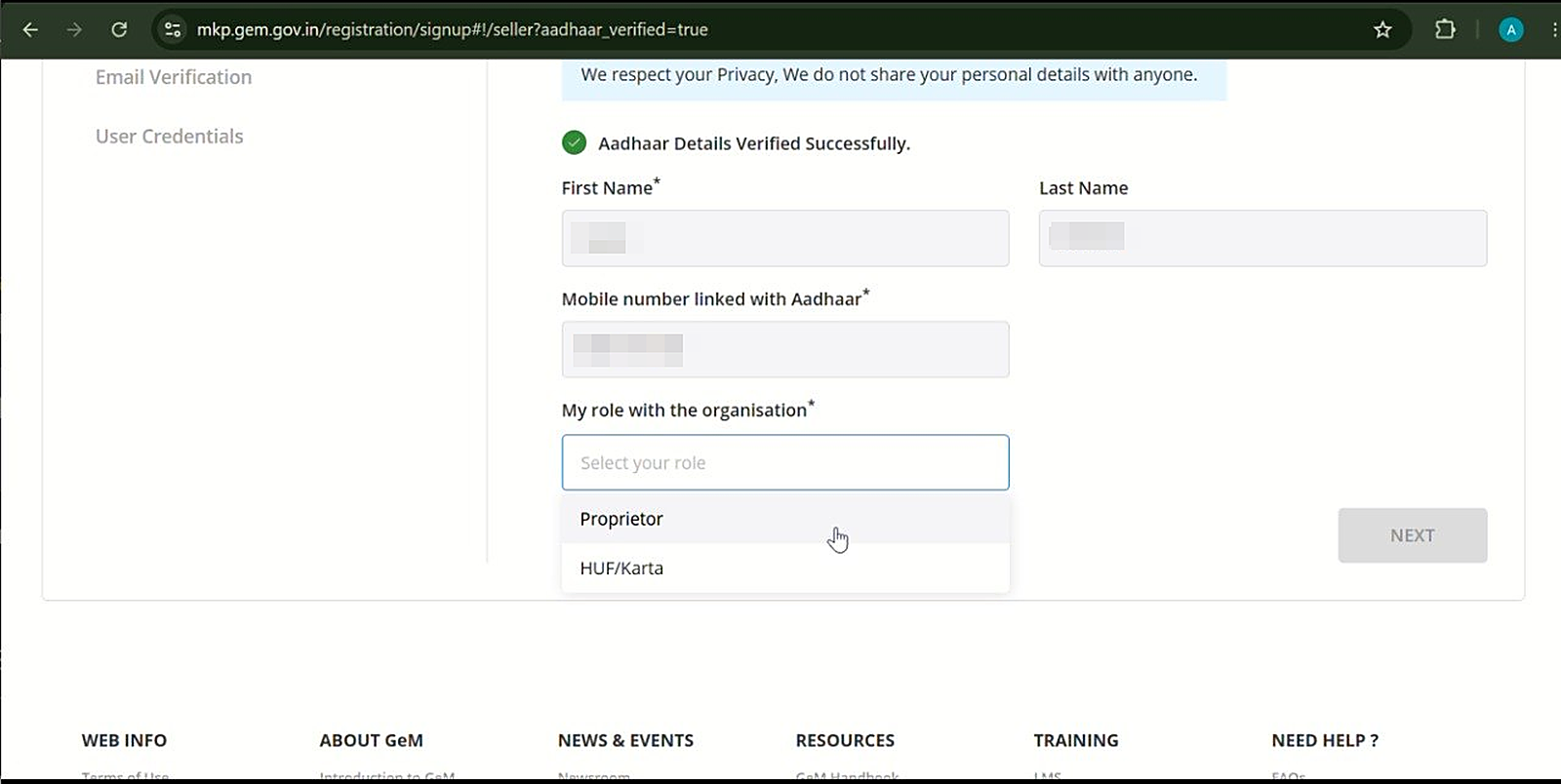Viewport: 1561px width, 784px height.
Task: Open the 'Select your role' dropdown
Action: (x=785, y=462)
